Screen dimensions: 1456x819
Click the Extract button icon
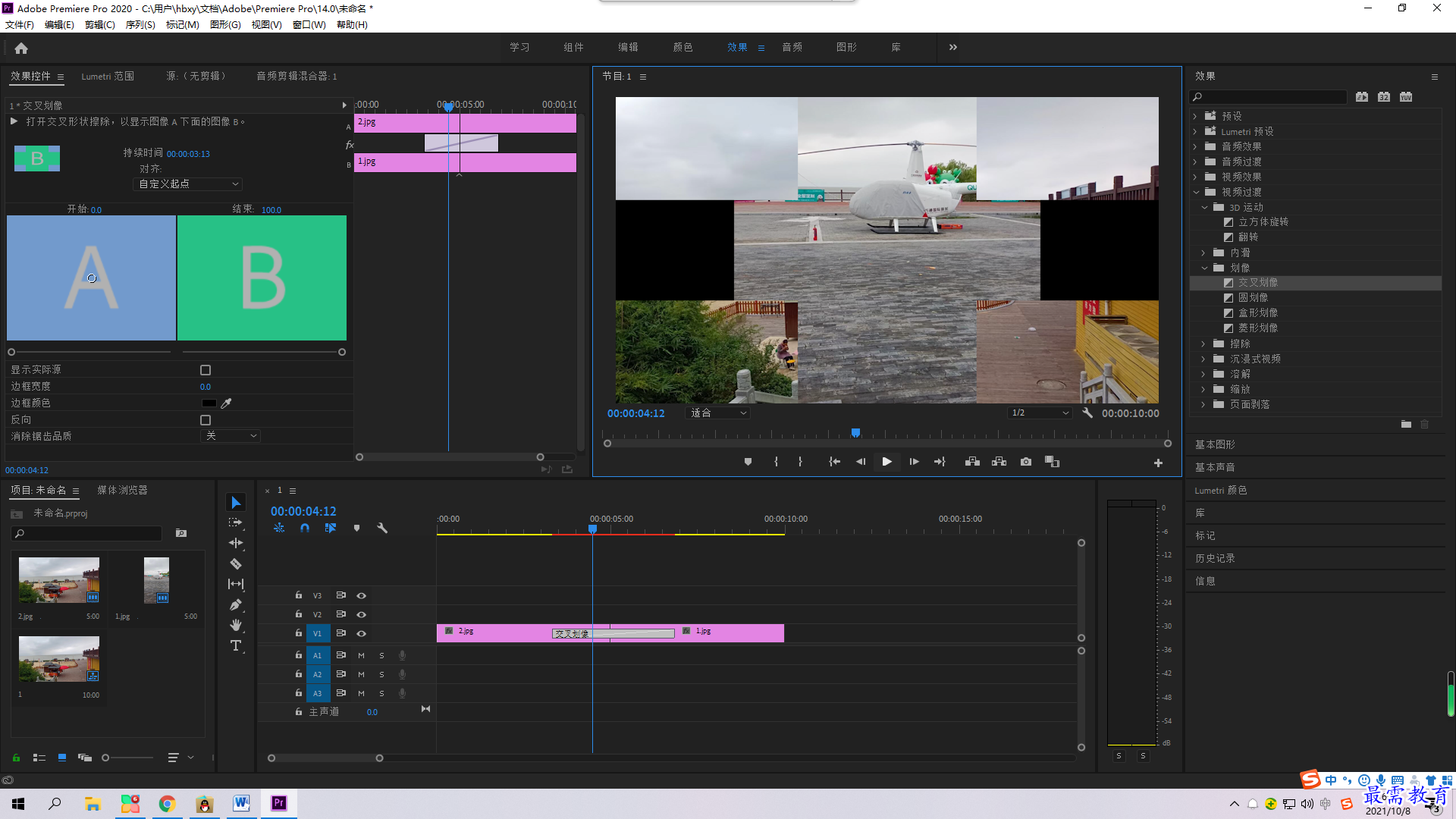click(x=999, y=462)
